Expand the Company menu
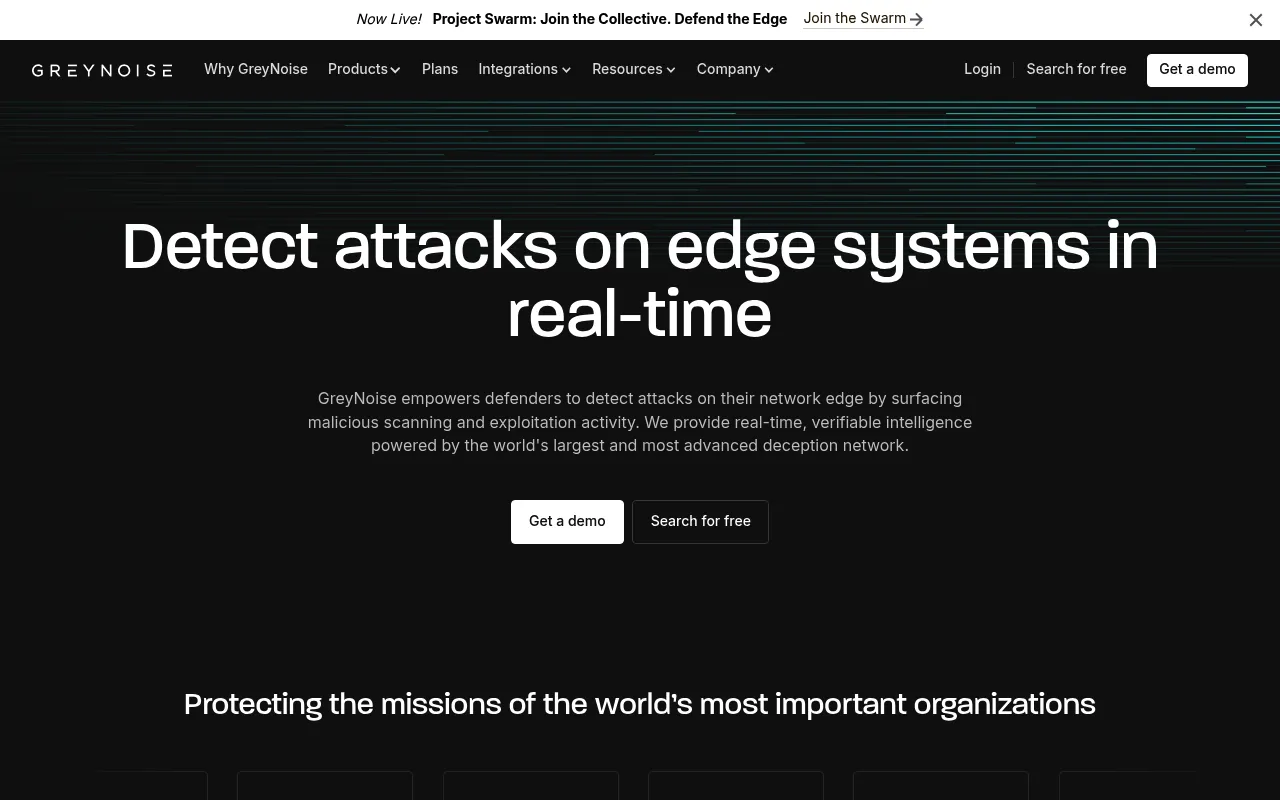 735,69
